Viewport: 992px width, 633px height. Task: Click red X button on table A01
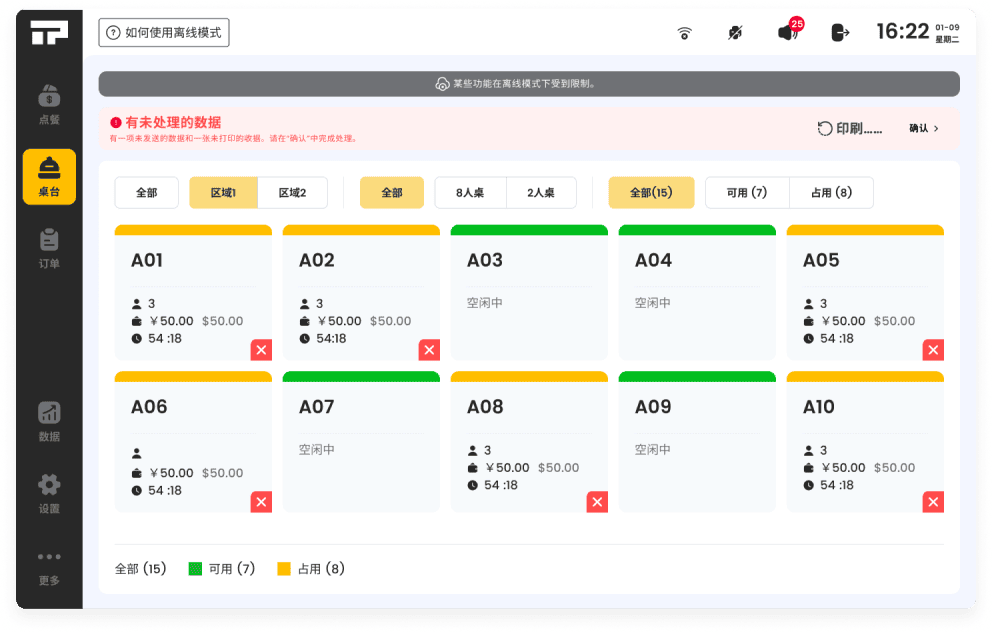click(261, 350)
